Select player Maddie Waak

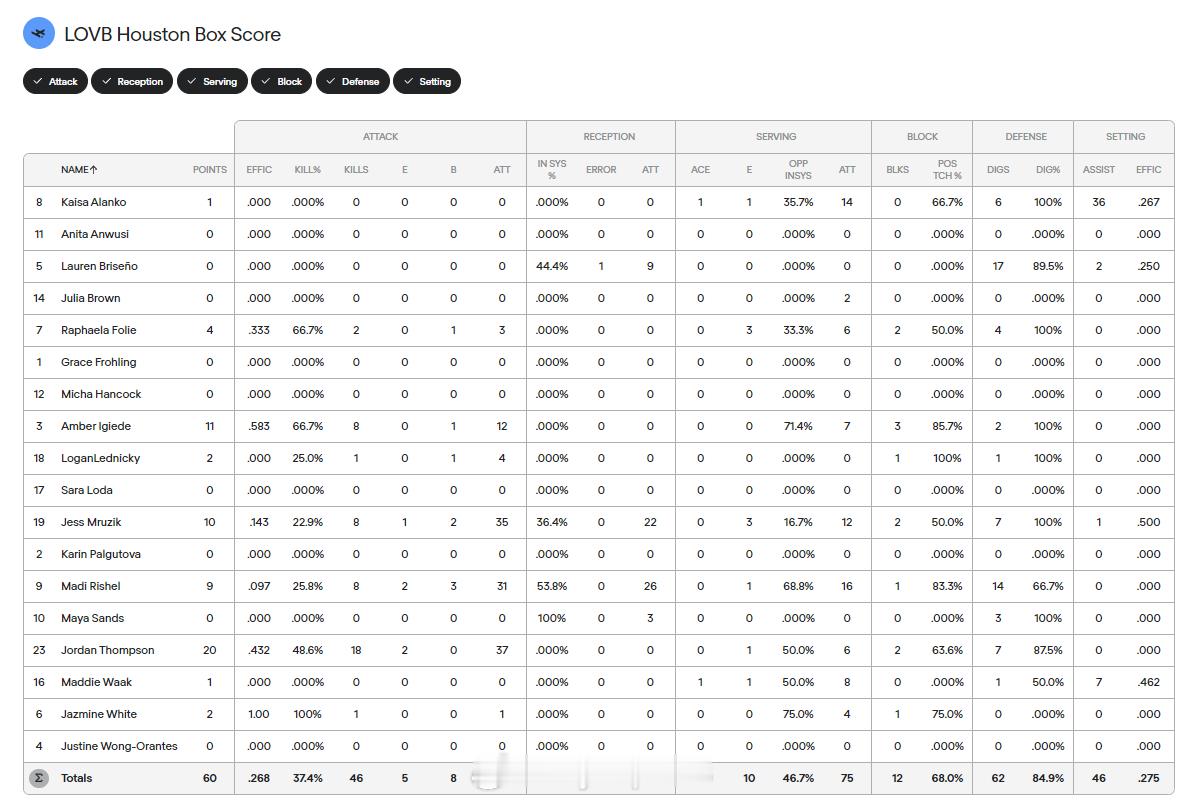tap(96, 682)
